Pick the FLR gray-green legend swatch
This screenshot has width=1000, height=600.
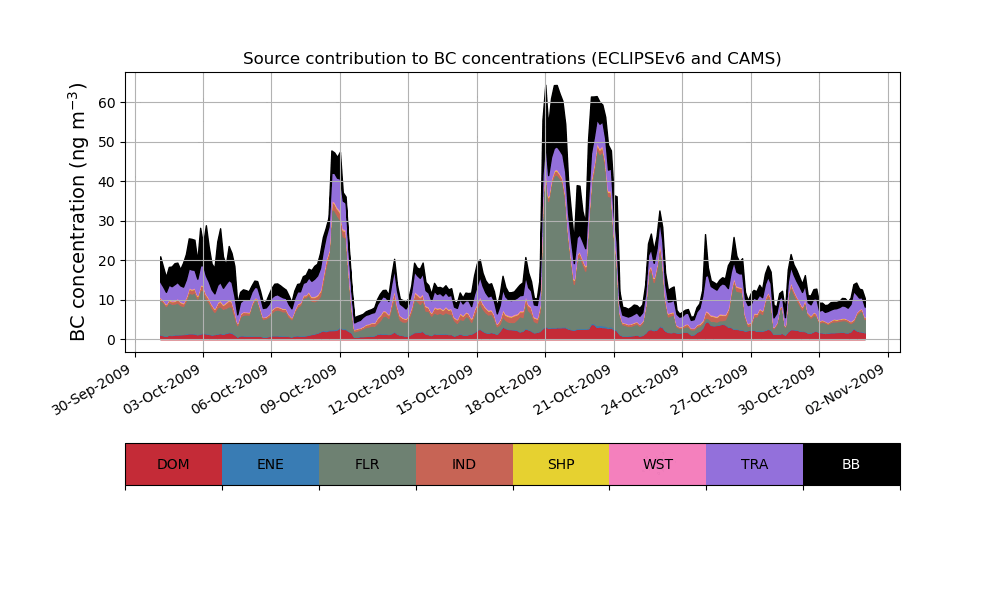pyautogui.click(x=367, y=464)
